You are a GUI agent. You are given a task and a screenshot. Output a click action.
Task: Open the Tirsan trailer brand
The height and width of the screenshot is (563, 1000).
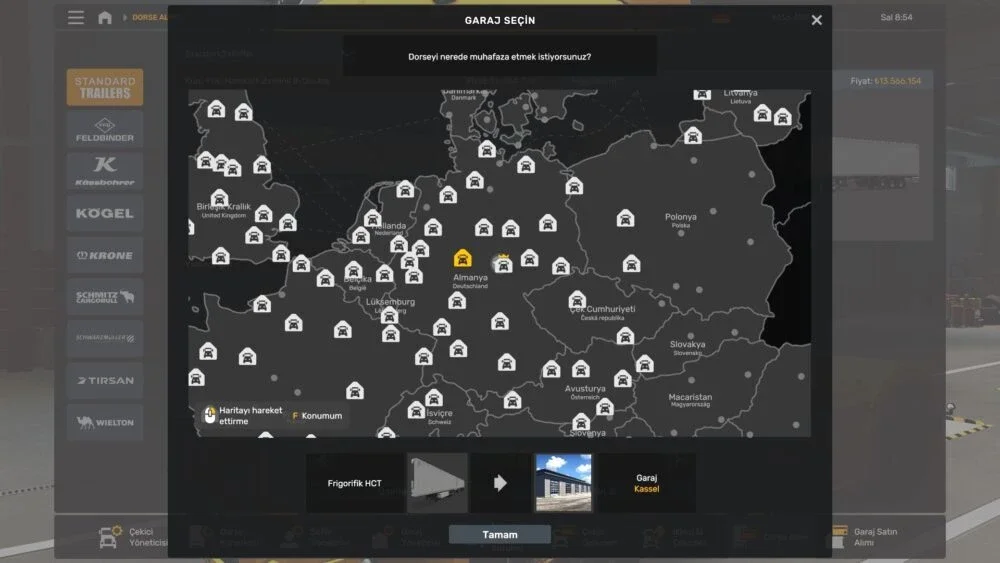click(x=105, y=381)
